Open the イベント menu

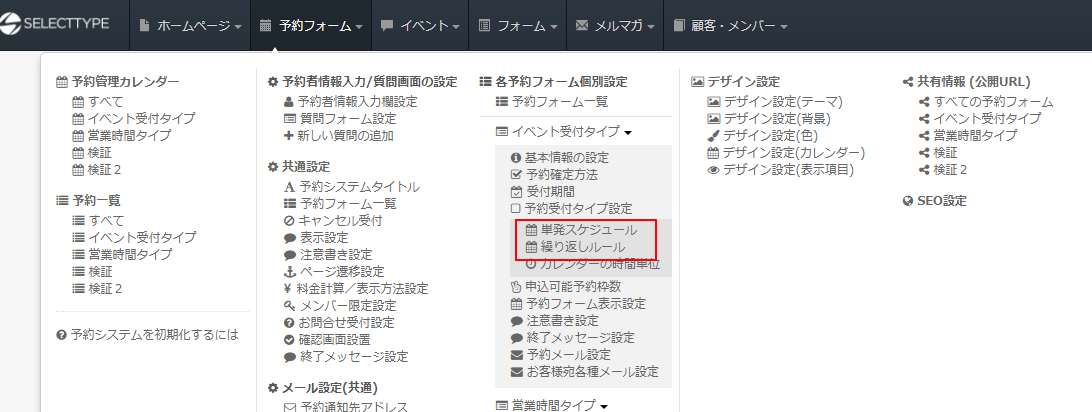click(x=420, y=26)
